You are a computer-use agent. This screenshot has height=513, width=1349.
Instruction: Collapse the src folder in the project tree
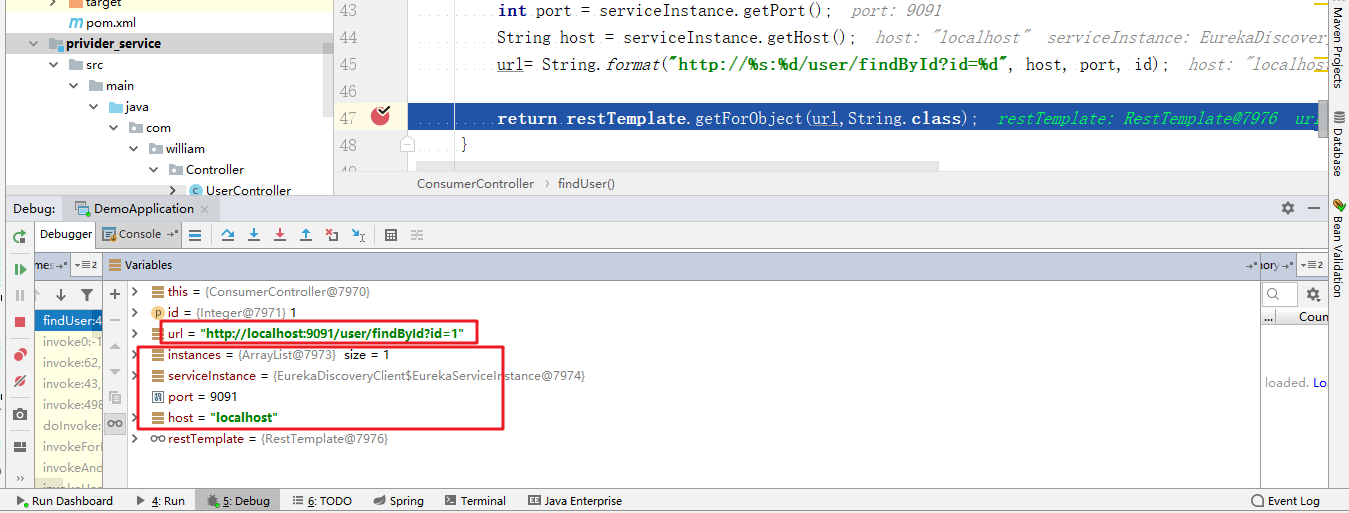54,64
